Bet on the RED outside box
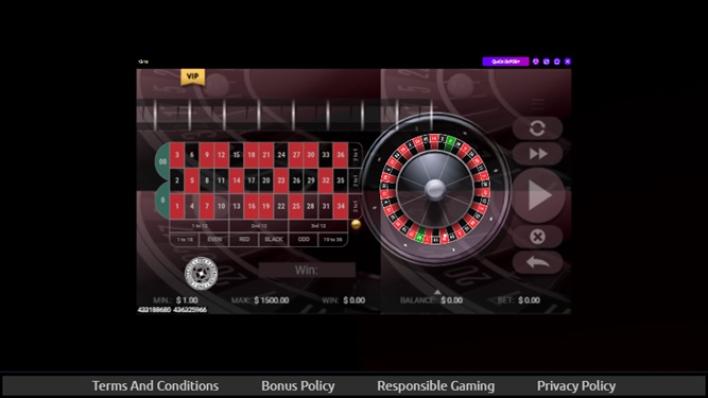The height and width of the screenshot is (398, 708). pyautogui.click(x=244, y=239)
